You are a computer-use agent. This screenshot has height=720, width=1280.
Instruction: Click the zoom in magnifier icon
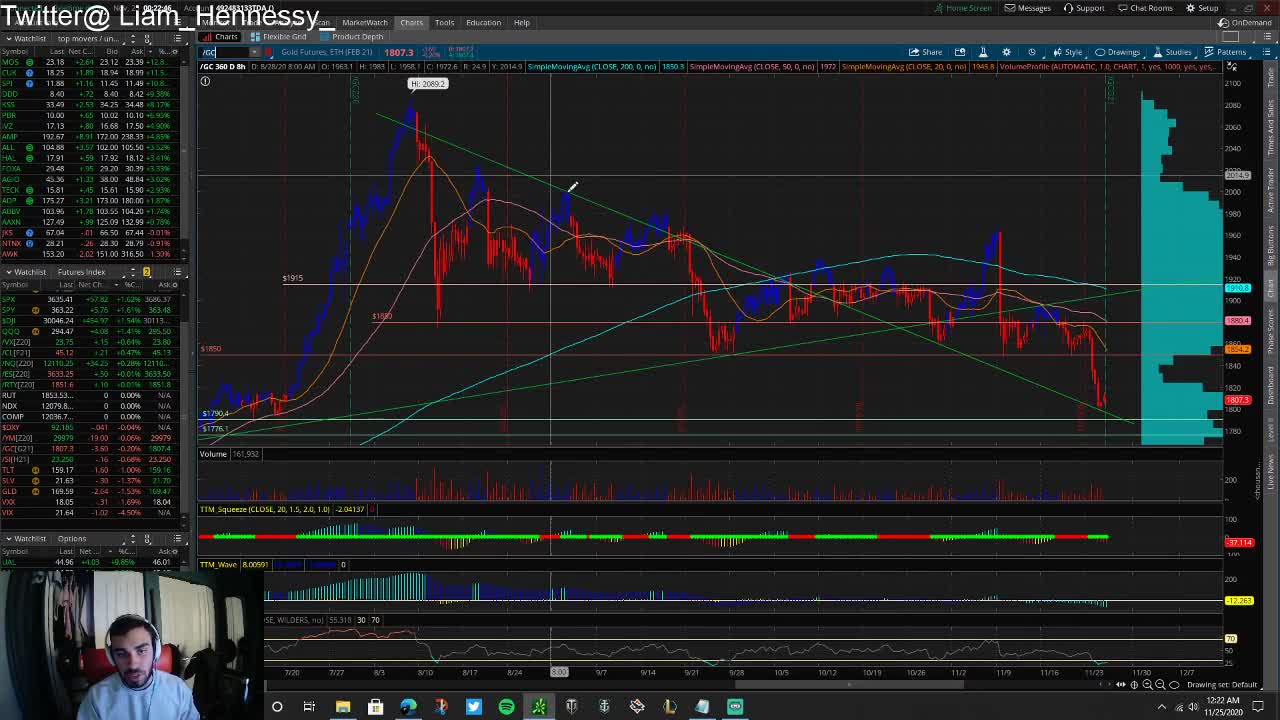1148,685
